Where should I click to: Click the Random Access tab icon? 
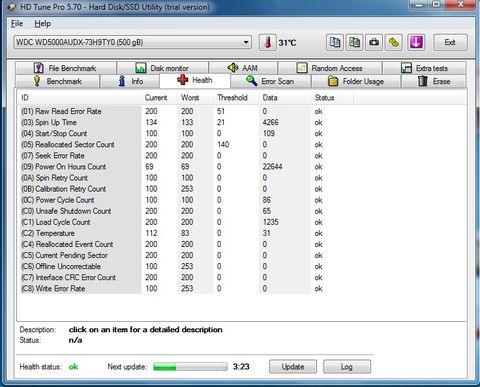[x=302, y=68]
